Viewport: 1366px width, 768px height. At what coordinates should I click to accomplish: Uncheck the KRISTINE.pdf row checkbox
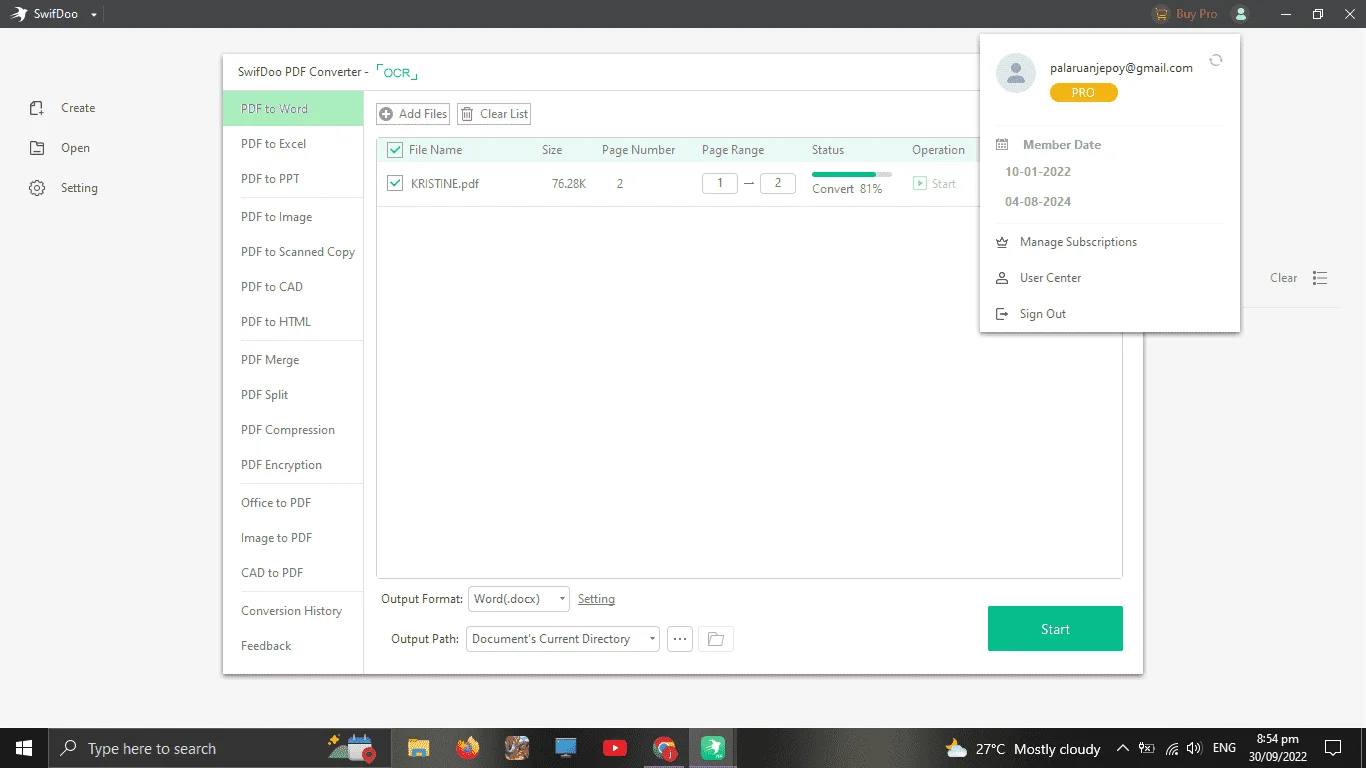[394, 183]
